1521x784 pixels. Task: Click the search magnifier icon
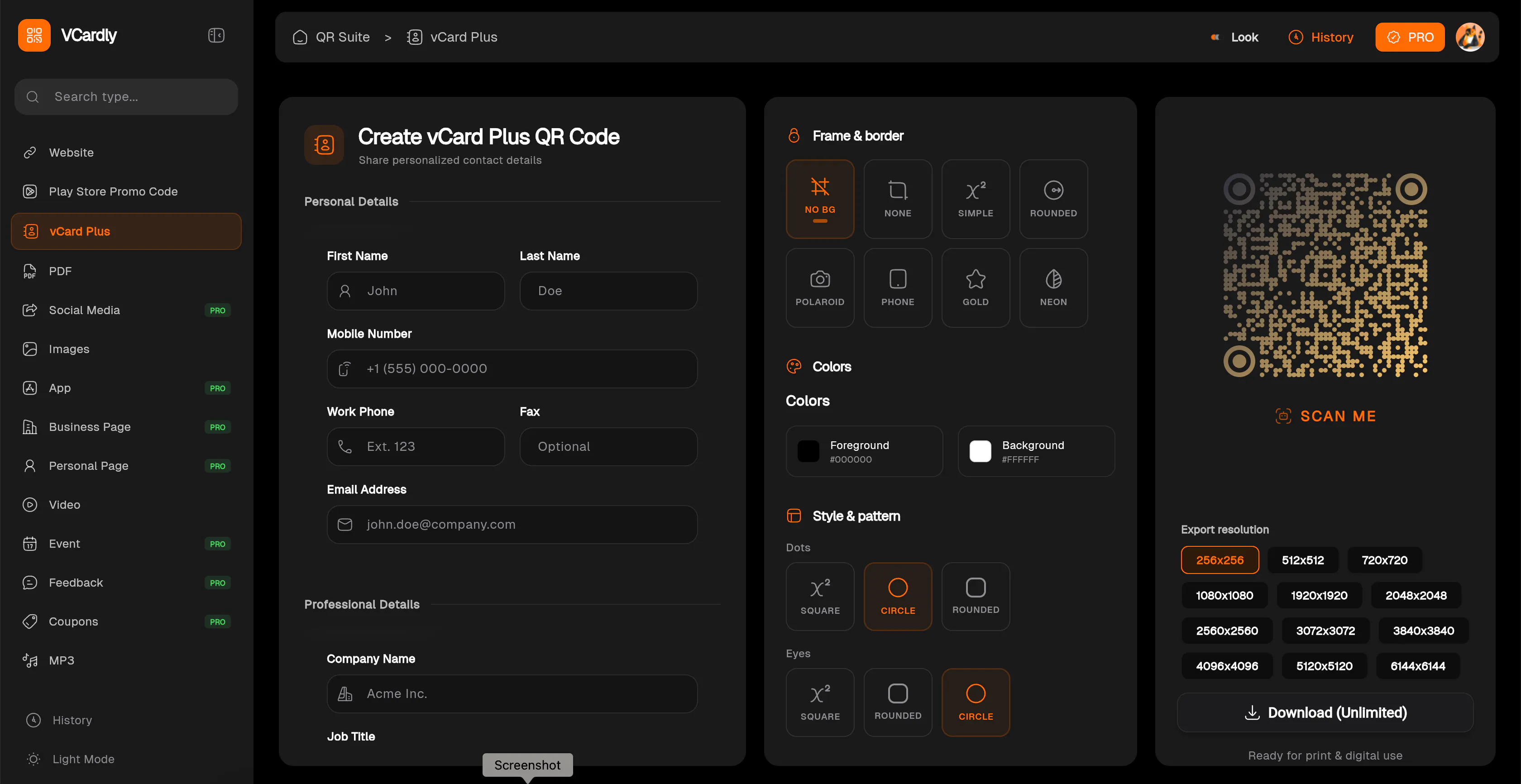coord(33,97)
